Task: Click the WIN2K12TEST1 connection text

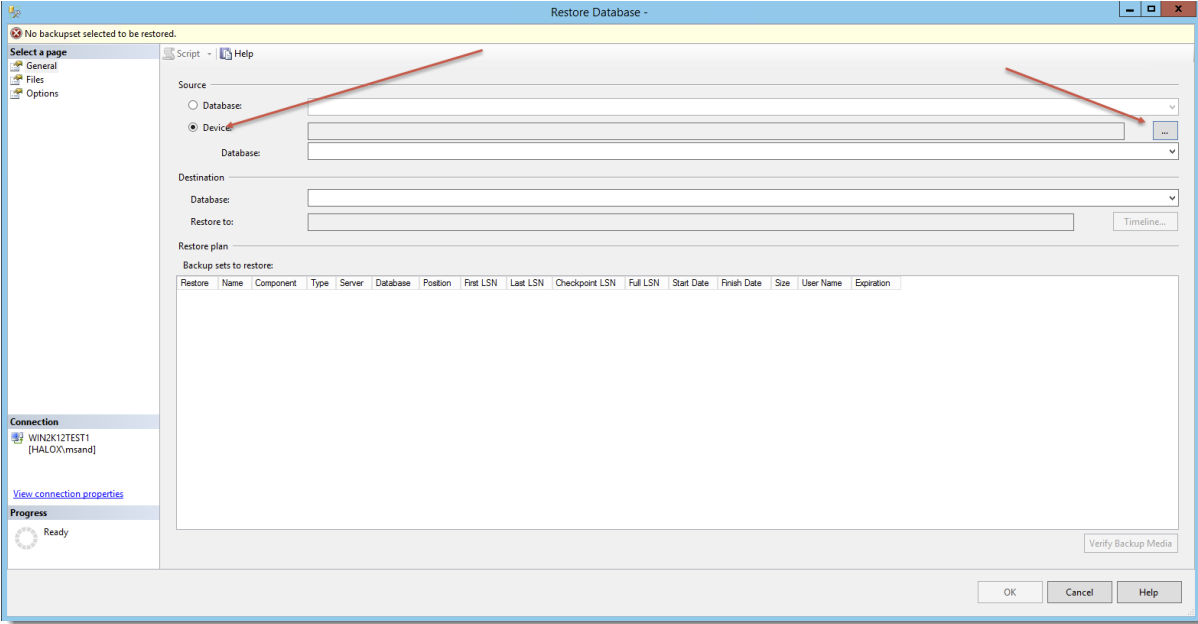Action: point(59,438)
